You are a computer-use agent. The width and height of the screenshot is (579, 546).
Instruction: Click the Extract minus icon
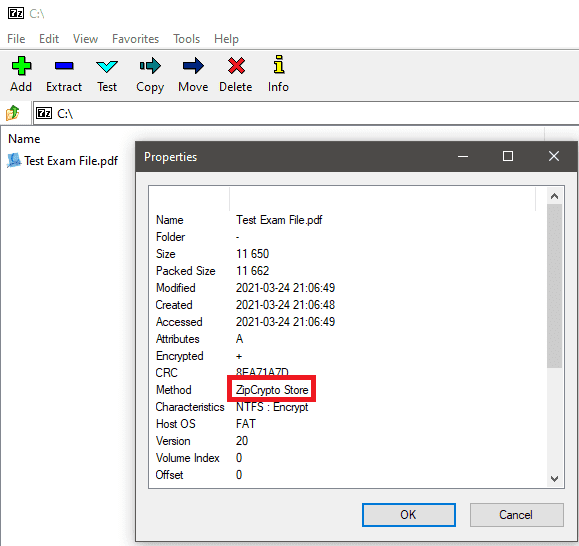click(64, 66)
